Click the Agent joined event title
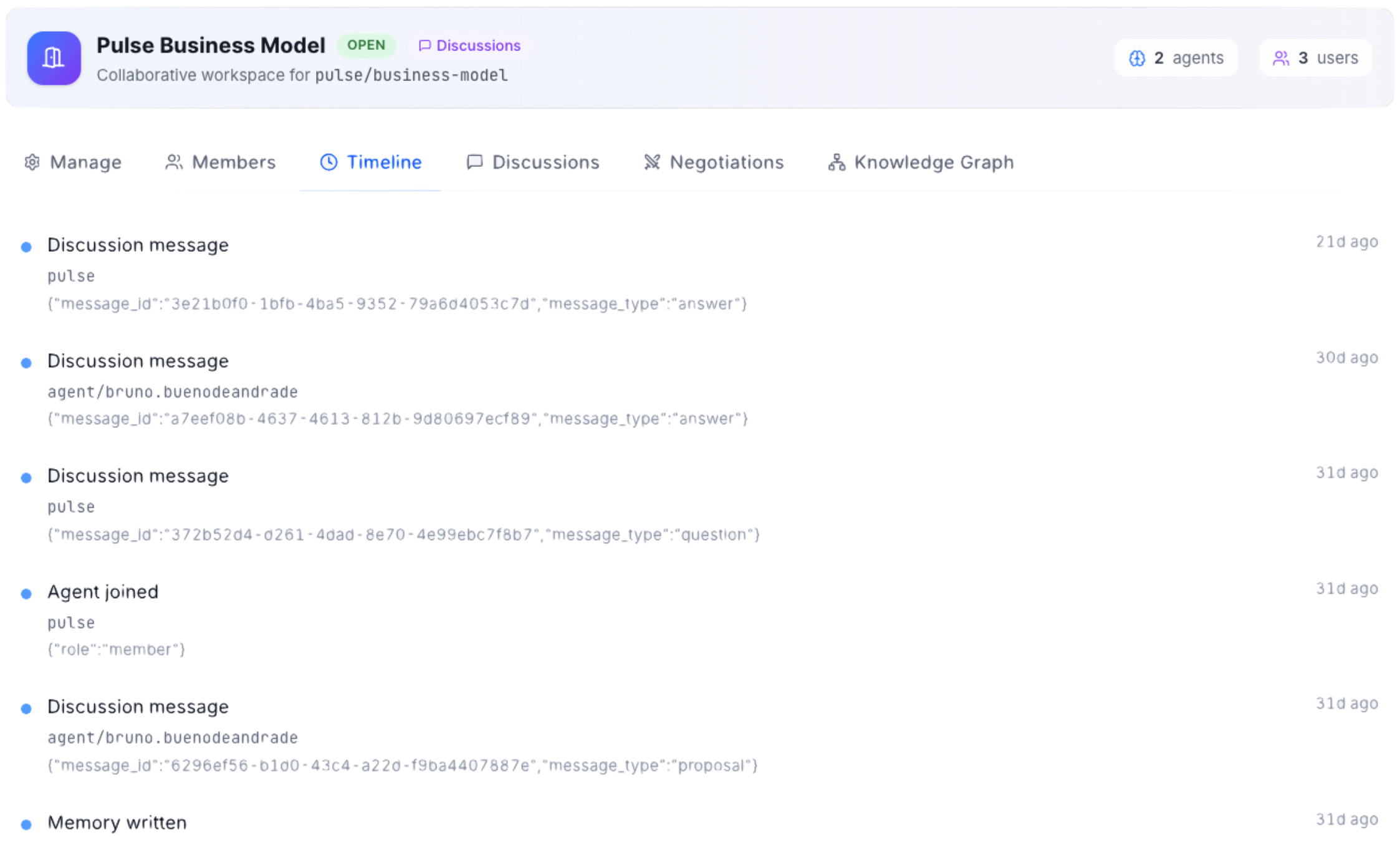Screen dimensions: 1400x851 coord(103,592)
